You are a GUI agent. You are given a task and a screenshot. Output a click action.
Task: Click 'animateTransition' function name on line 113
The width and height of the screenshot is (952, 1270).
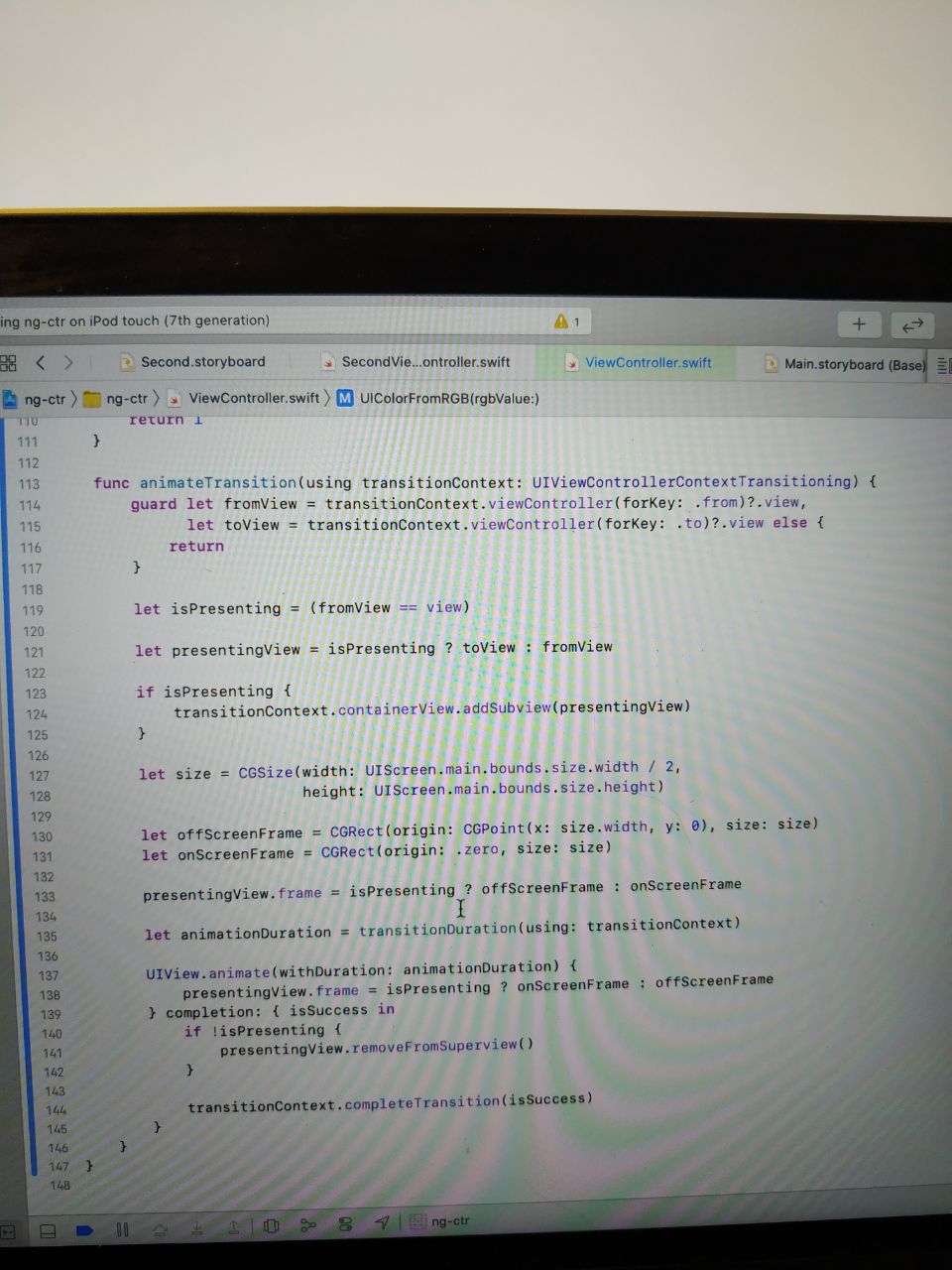pyautogui.click(x=218, y=482)
